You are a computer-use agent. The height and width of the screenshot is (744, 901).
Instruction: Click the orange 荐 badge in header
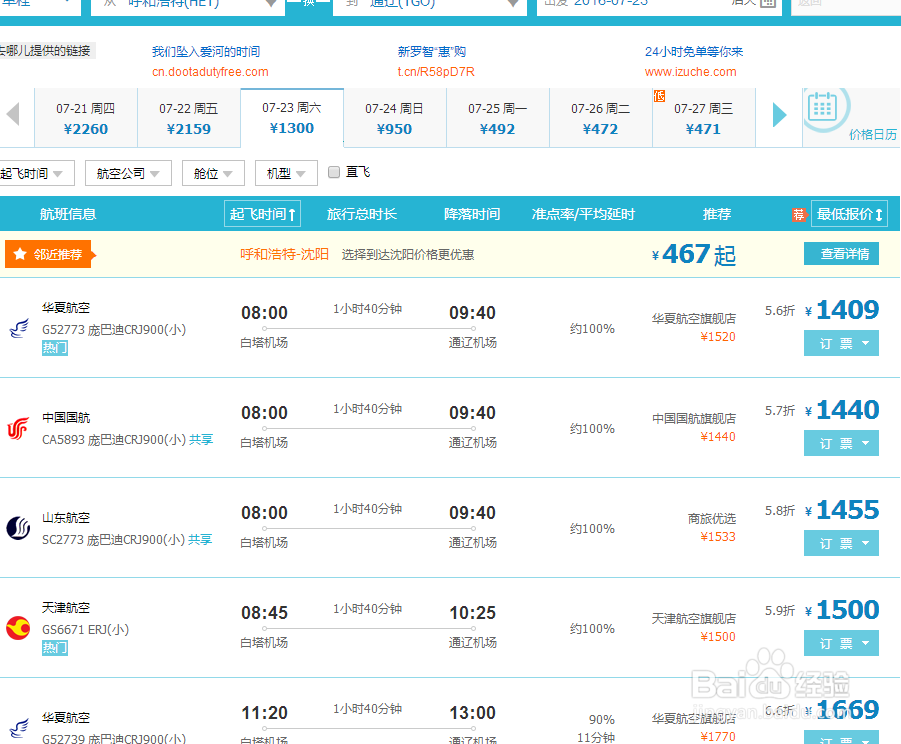[x=799, y=214]
